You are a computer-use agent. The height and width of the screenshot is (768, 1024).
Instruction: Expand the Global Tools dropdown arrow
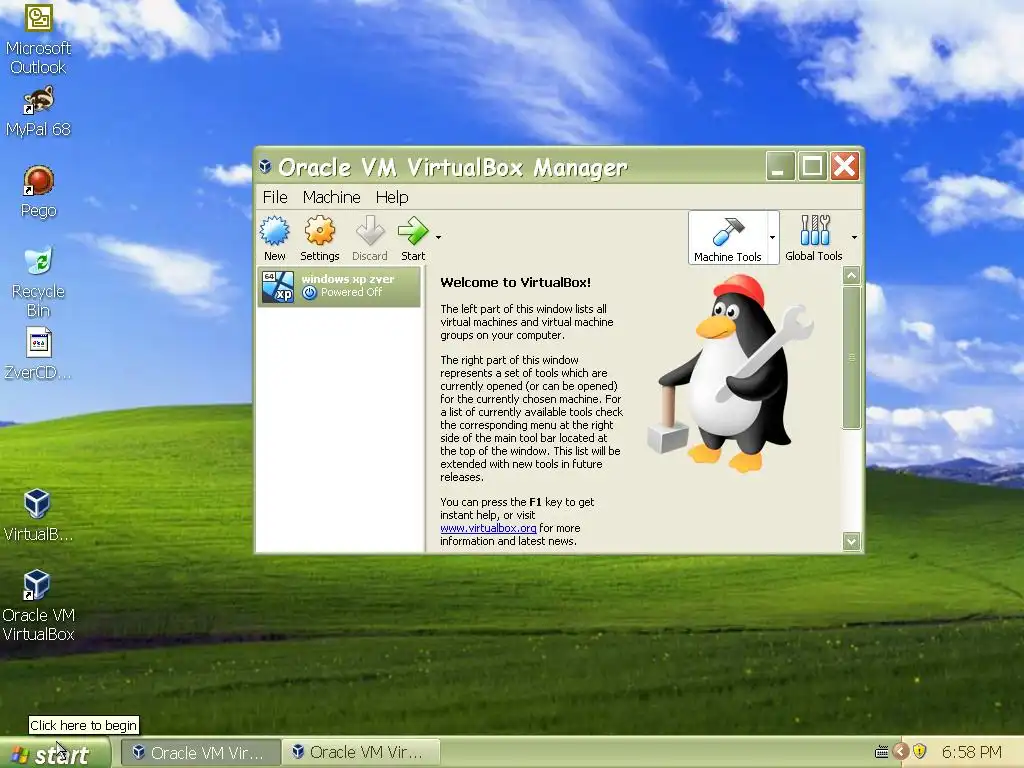[x=854, y=238]
